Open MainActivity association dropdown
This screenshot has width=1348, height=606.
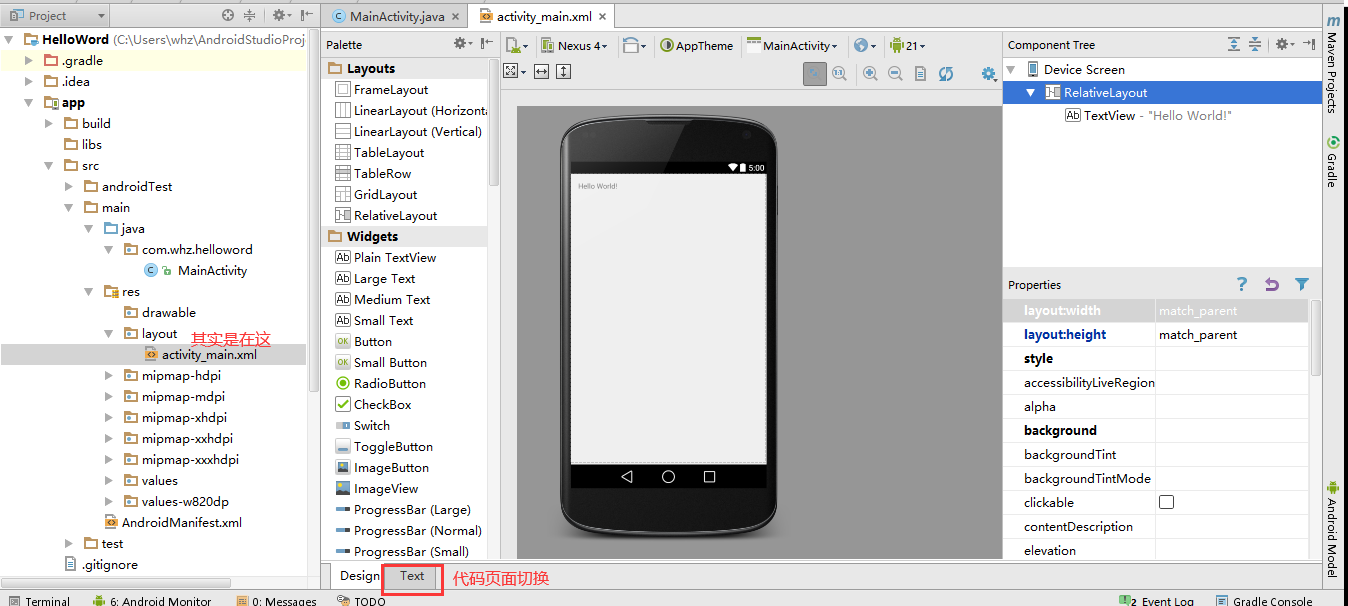coord(792,45)
